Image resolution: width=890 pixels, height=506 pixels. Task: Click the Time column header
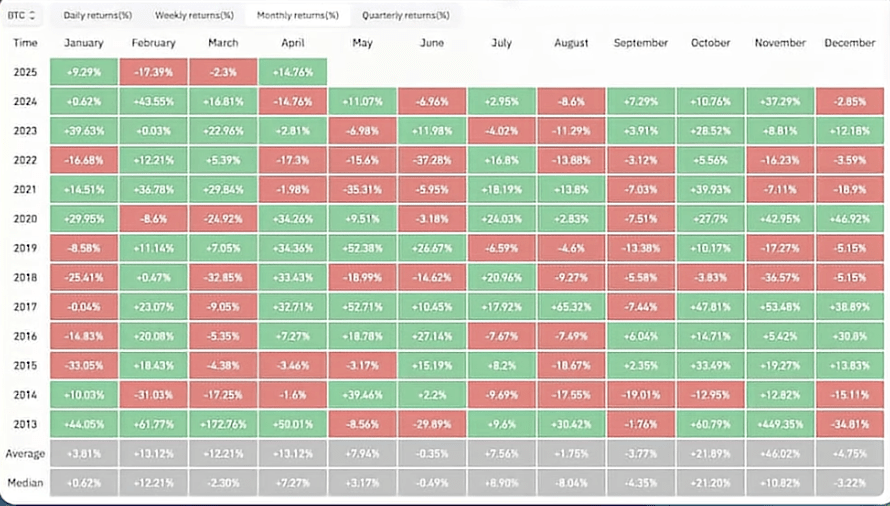point(26,44)
